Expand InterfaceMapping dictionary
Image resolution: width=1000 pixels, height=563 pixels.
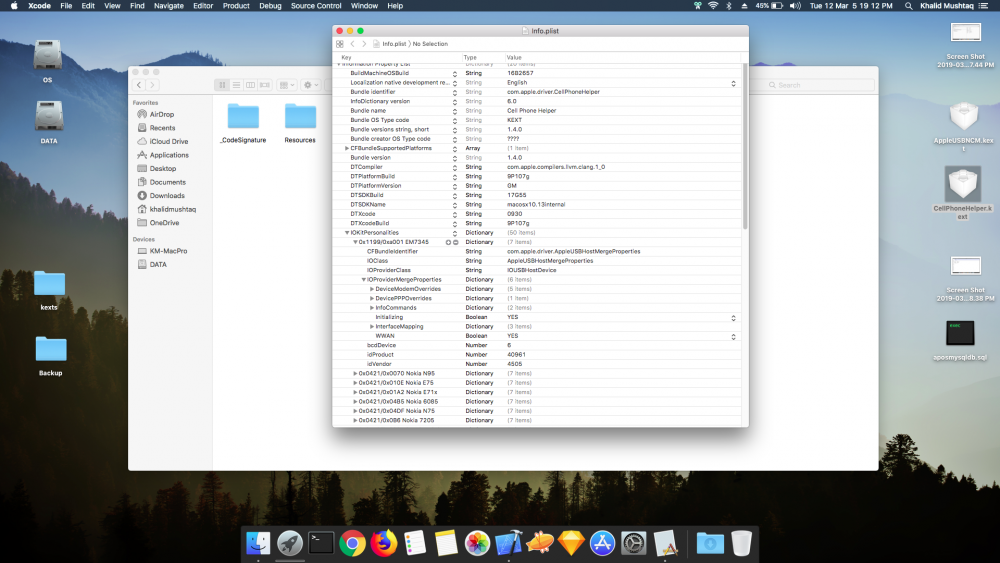(372, 326)
